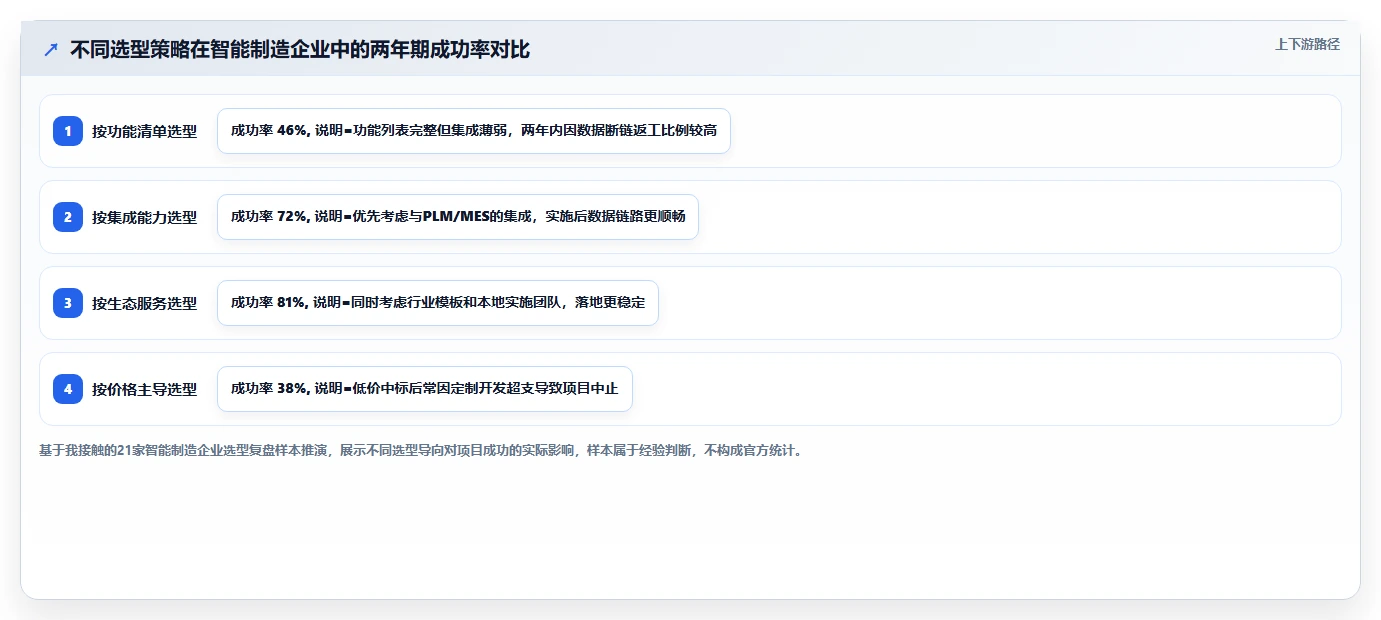Click the number 3 badge for 按生态服务选型
Viewport: 1381px width, 620px height.
(68, 303)
